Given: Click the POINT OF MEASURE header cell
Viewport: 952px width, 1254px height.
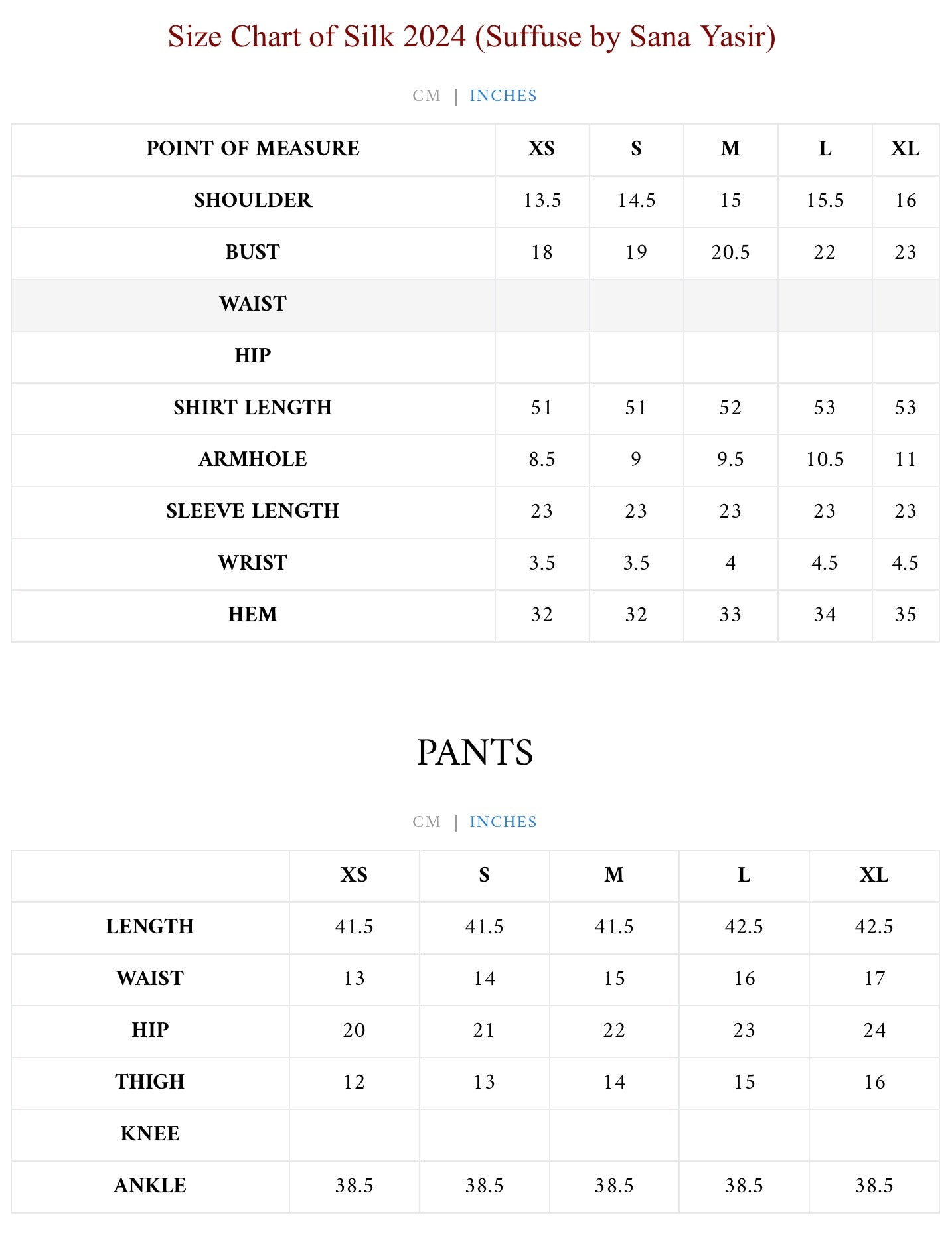Looking at the screenshot, I should coord(253,149).
